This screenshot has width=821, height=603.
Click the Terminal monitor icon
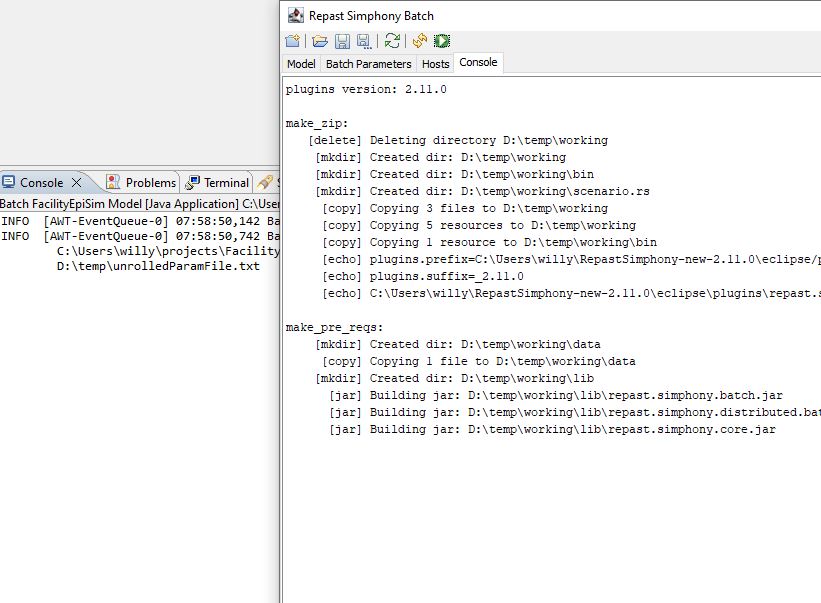point(192,183)
